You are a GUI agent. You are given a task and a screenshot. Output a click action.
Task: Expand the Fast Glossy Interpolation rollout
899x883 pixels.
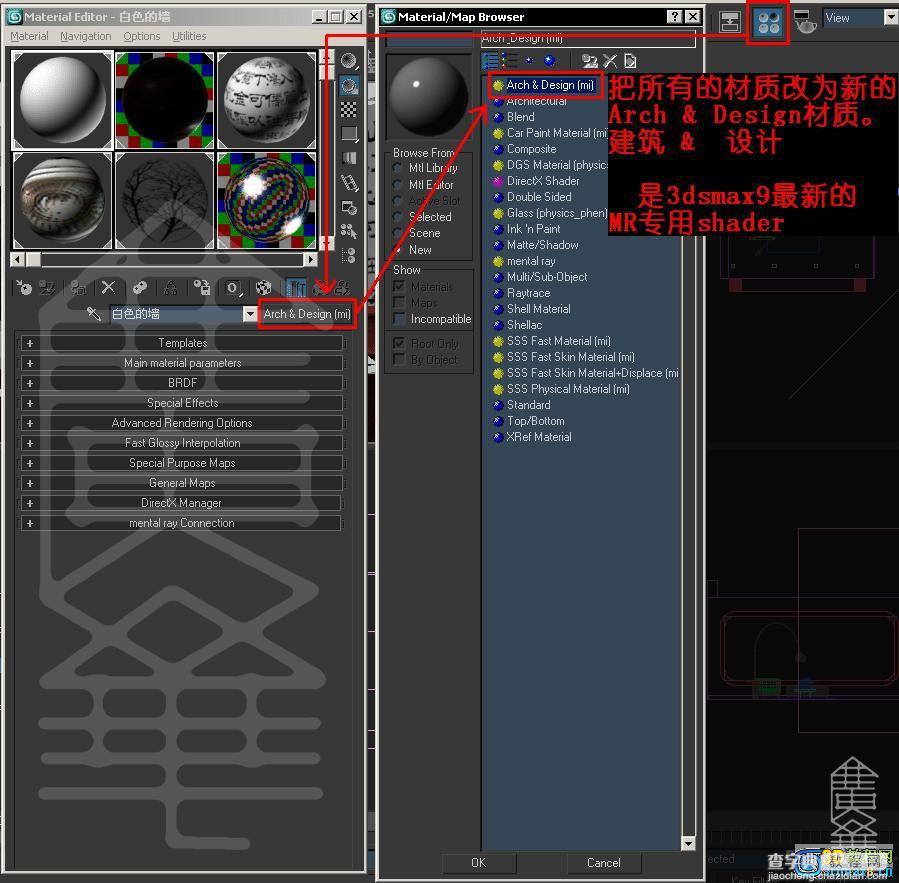coord(182,443)
